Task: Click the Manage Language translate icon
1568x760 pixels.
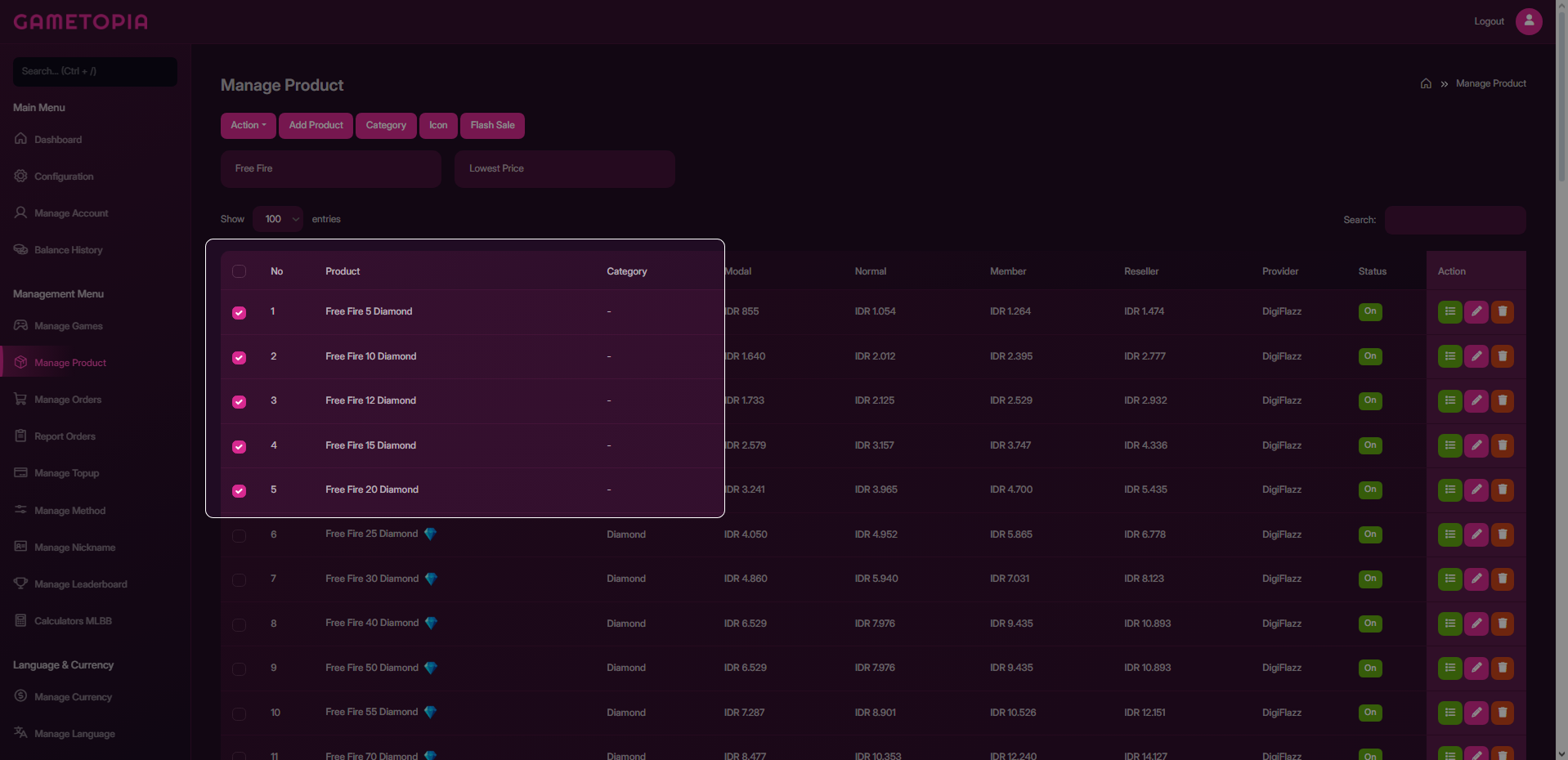Action: tap(20, 733)
